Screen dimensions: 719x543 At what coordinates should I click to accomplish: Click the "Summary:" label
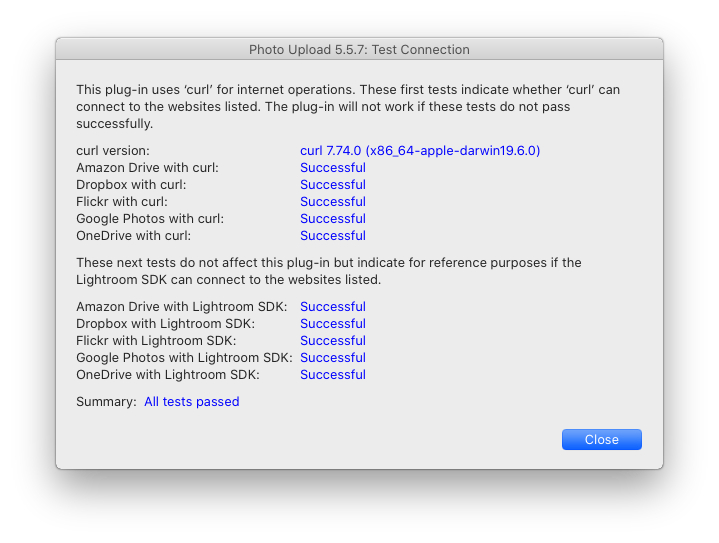coord(106,402)
